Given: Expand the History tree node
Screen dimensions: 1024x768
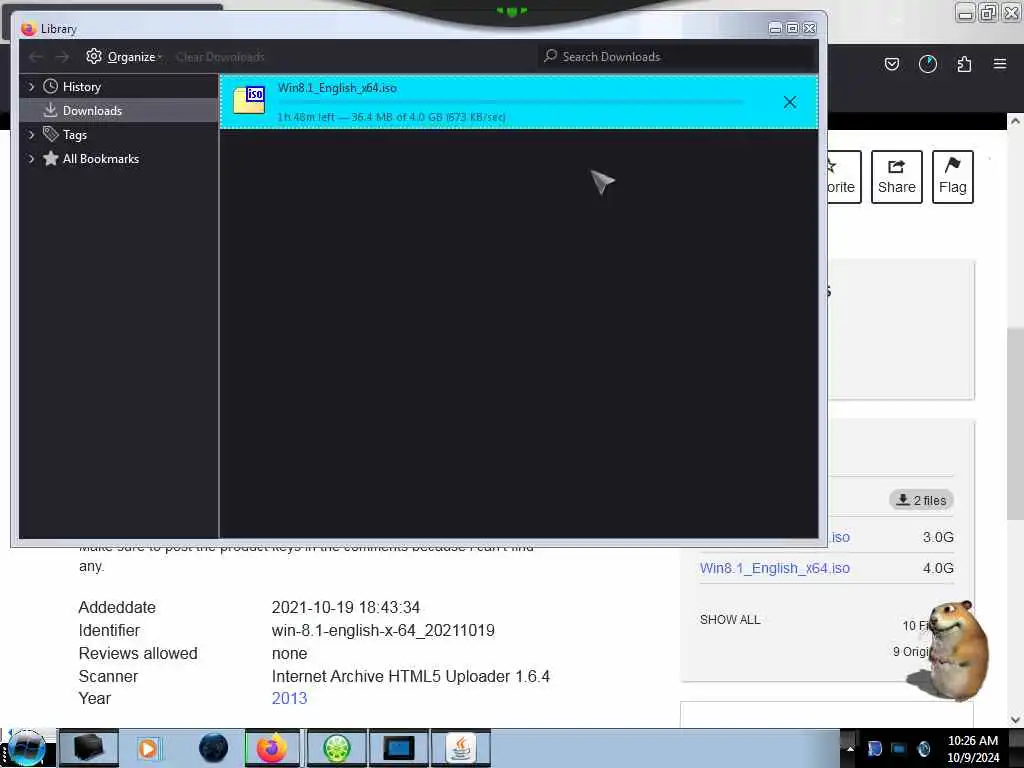Looking at the screenshot, I should [31, 87].
